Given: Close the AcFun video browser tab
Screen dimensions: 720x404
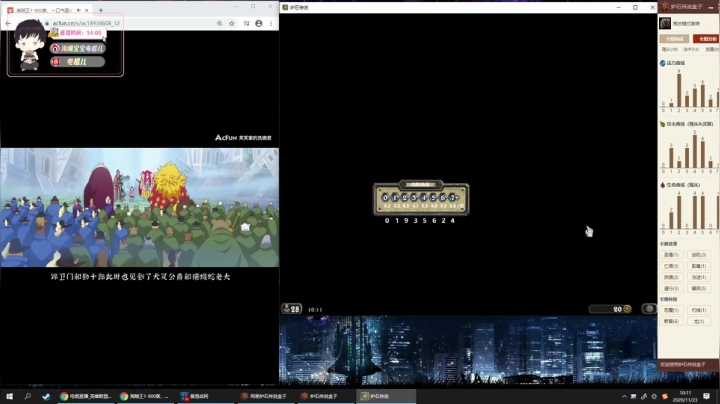Looking at the screenshot, I should [86, 10].
